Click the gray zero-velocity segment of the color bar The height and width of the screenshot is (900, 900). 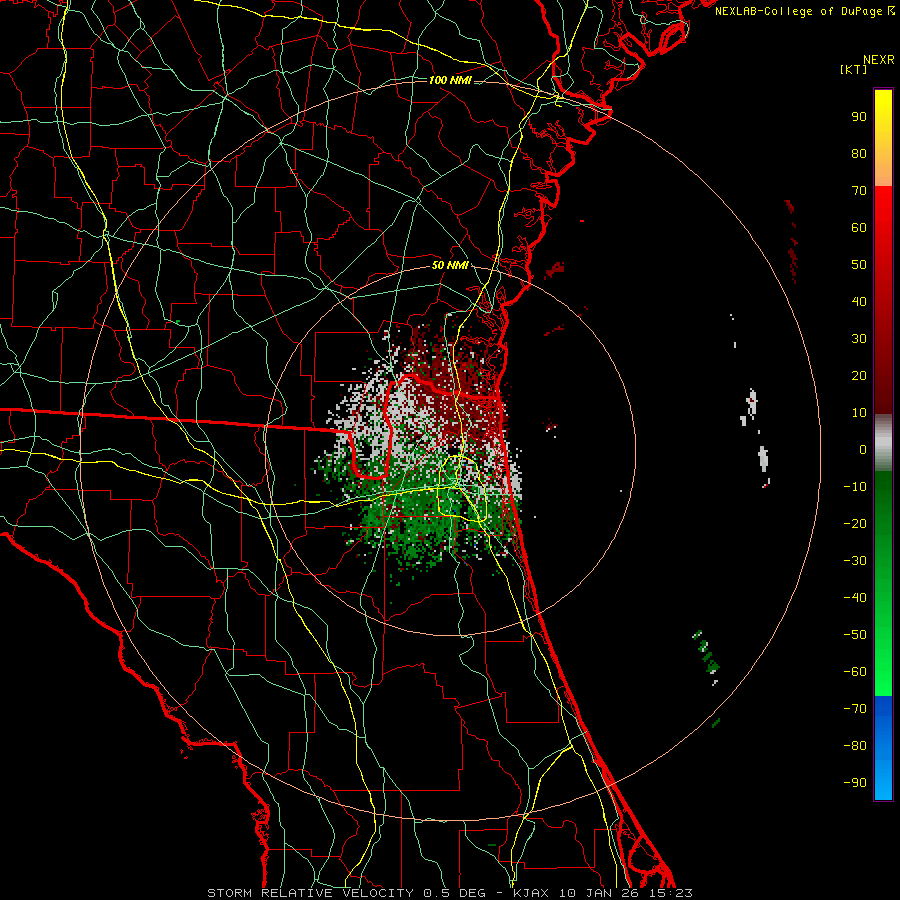tap(883, 443)
